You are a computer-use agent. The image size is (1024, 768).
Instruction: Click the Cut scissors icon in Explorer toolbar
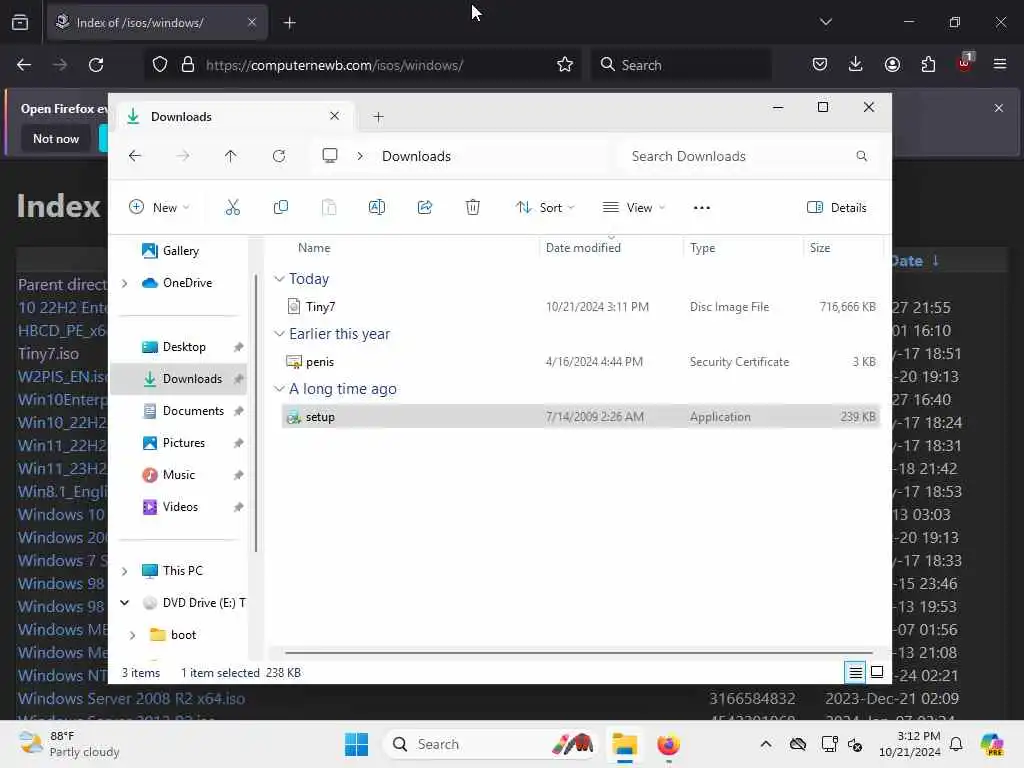click(232, 208)
